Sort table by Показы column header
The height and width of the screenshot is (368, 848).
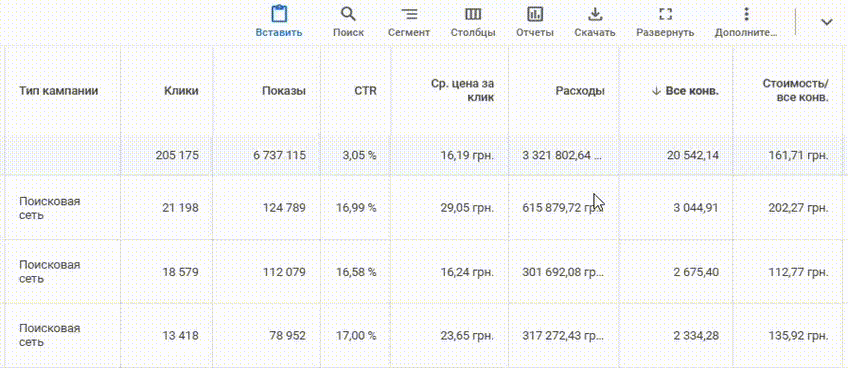284,91
